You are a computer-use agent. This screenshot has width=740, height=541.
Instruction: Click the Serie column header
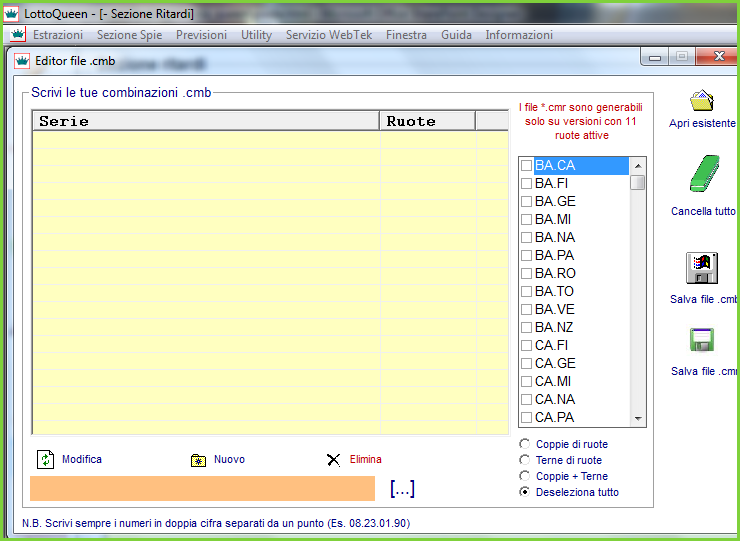206,121
